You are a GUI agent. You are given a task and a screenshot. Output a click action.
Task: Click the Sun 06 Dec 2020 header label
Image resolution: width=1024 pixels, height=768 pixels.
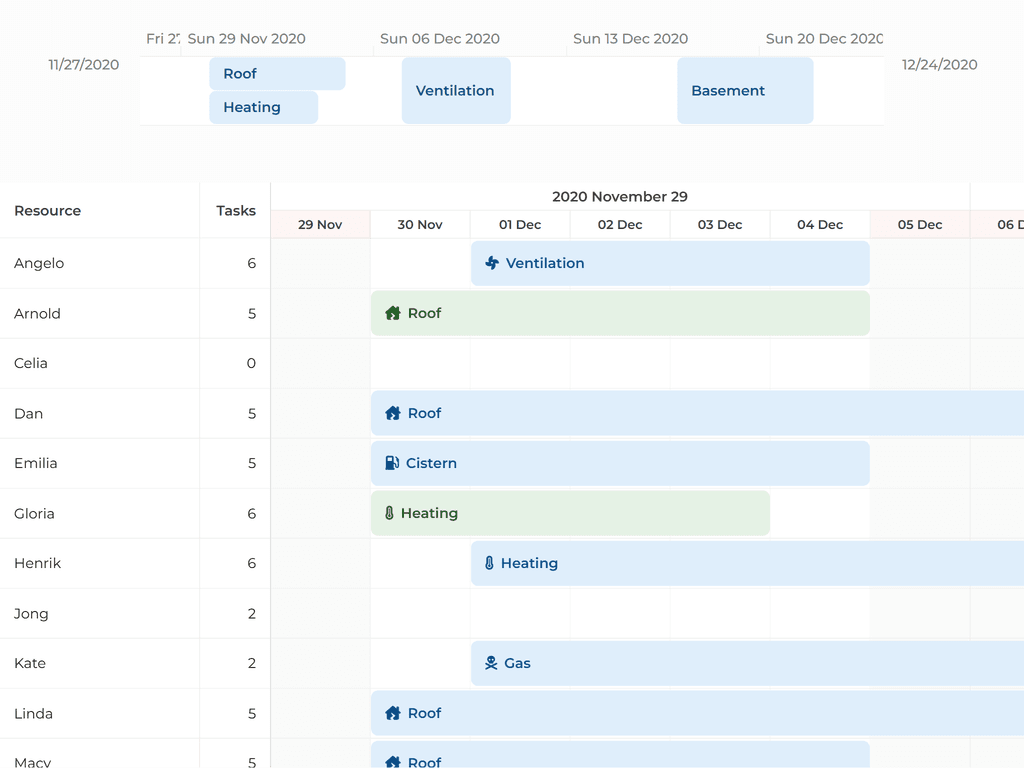click(440, 38)
